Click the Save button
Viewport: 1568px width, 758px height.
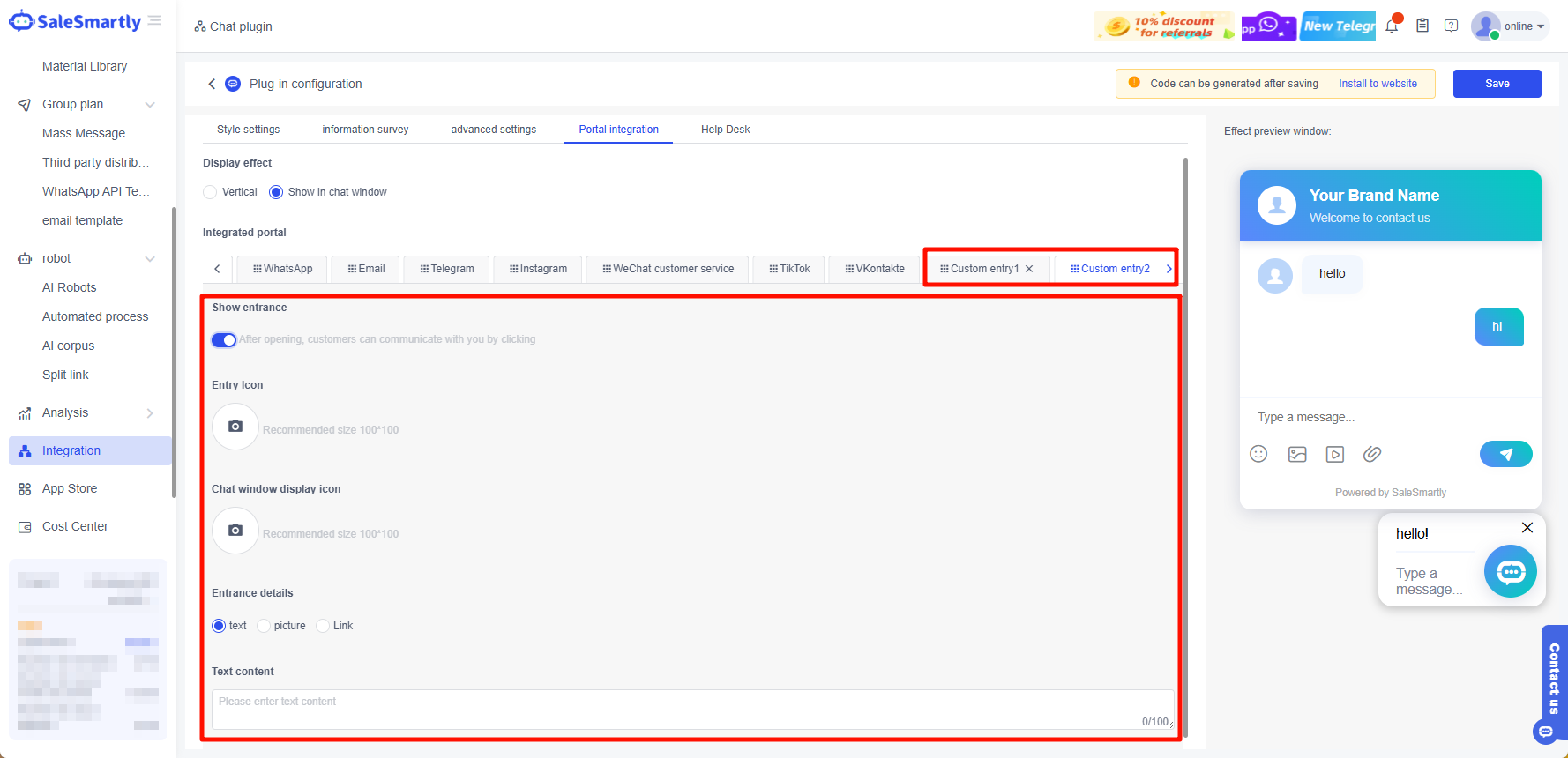click(x=1497, y=84)
